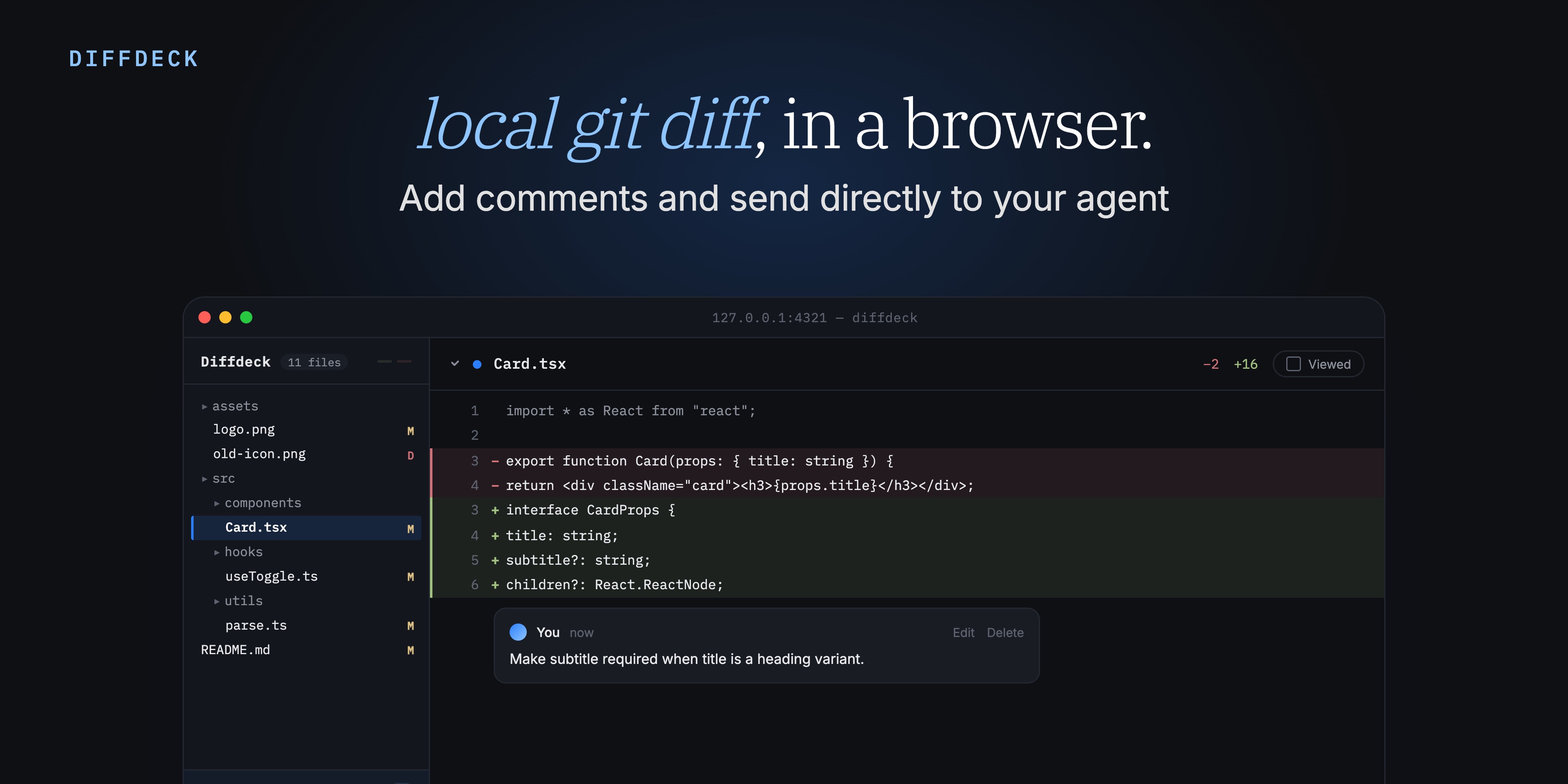This screenshot has width=1568, height=784.
Task: Click the added line 'subtitle?: string;'
Action: (907, 560)
